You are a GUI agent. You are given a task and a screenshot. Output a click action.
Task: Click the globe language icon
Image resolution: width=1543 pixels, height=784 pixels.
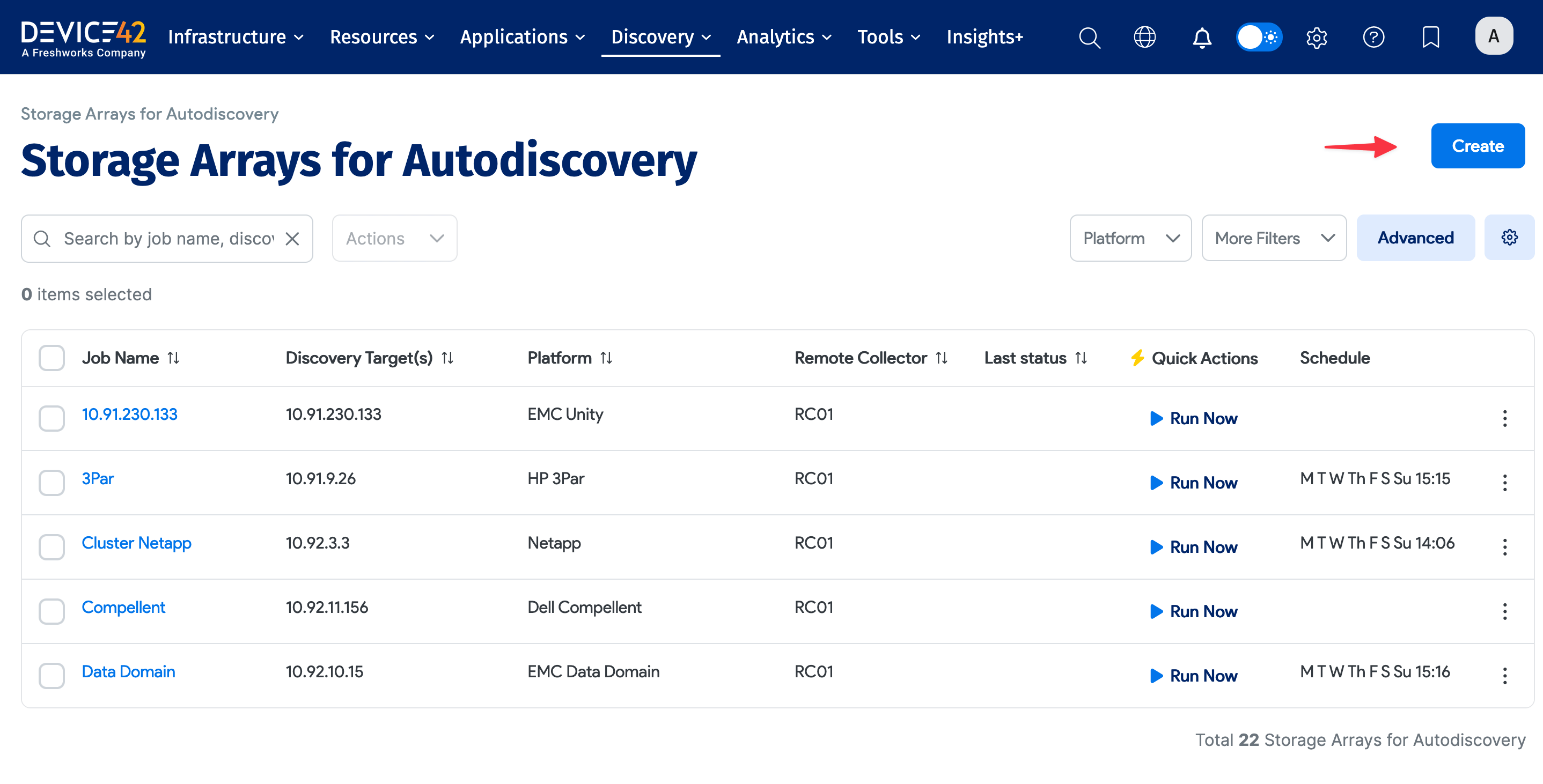tap(1145, 37)
